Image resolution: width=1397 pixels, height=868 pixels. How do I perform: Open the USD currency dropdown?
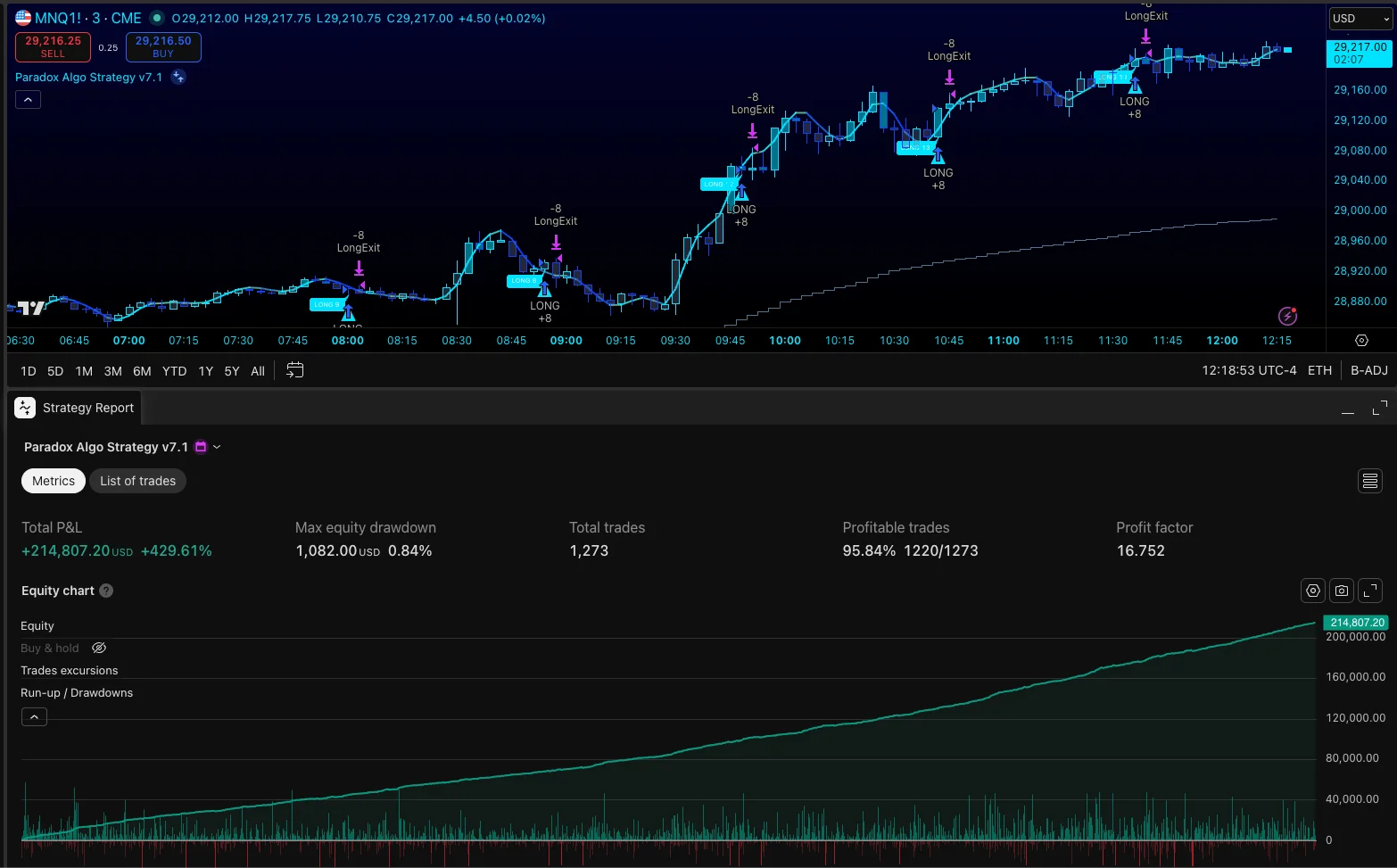[x=1360, y=19]
